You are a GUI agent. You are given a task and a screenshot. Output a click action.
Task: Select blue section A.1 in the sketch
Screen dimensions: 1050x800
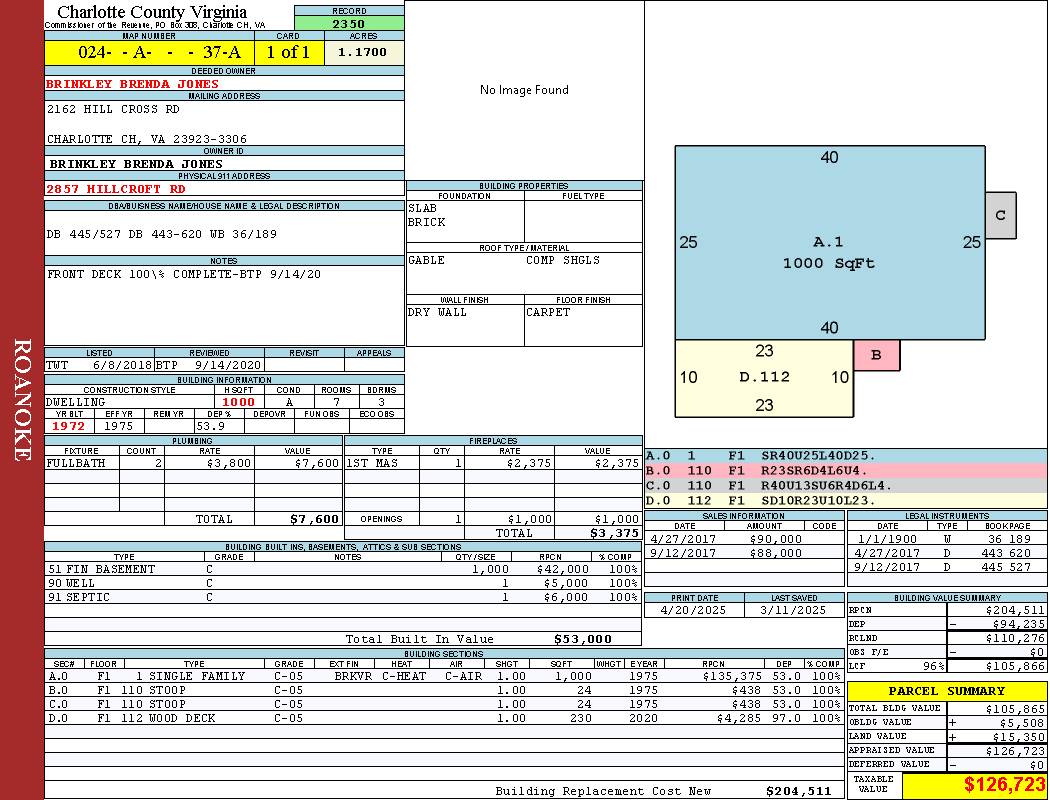click(830, 242)
